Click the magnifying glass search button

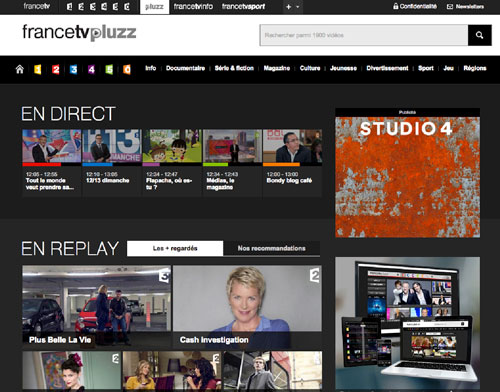480,35
